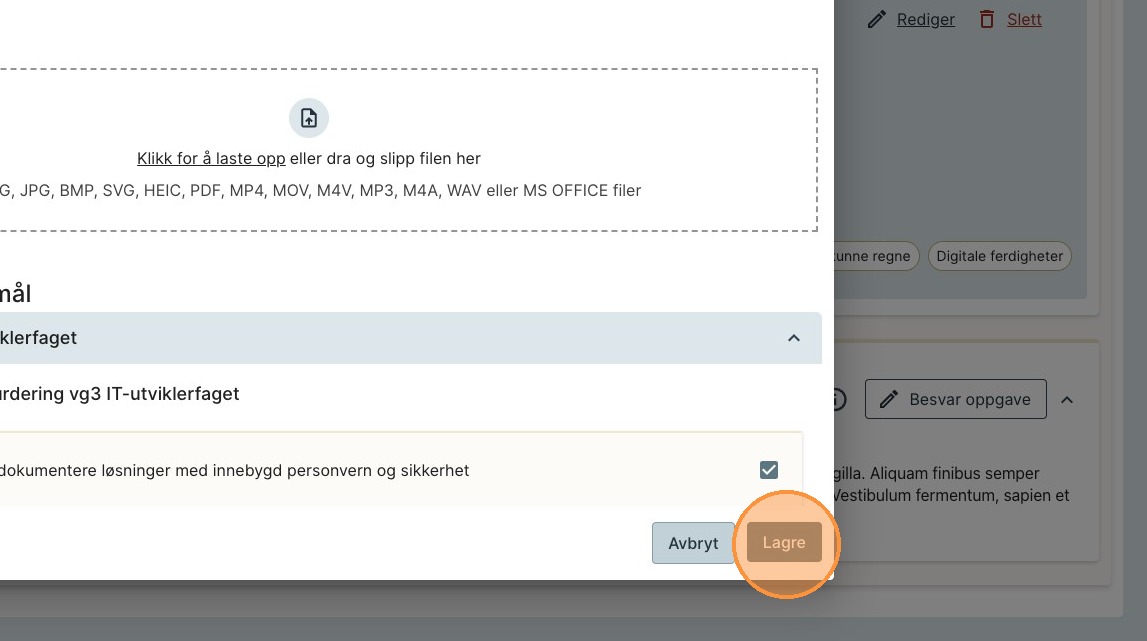Click the pencil icon inside Besvar oppgave button
The image size is (1147, 641).
[888, 400]
